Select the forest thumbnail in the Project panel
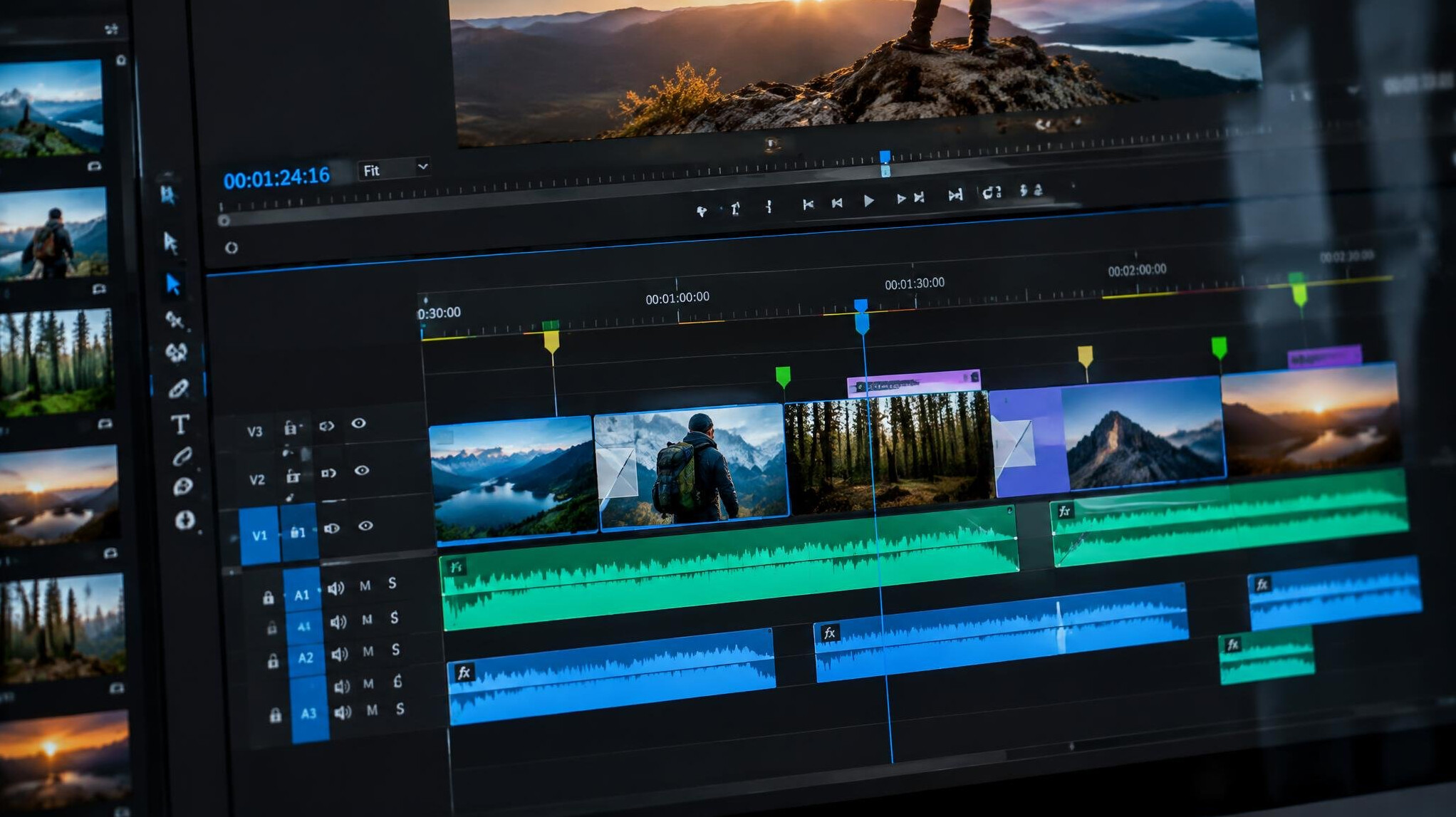This screenshot has width=1456, height=817. click(x=56, y=363)
